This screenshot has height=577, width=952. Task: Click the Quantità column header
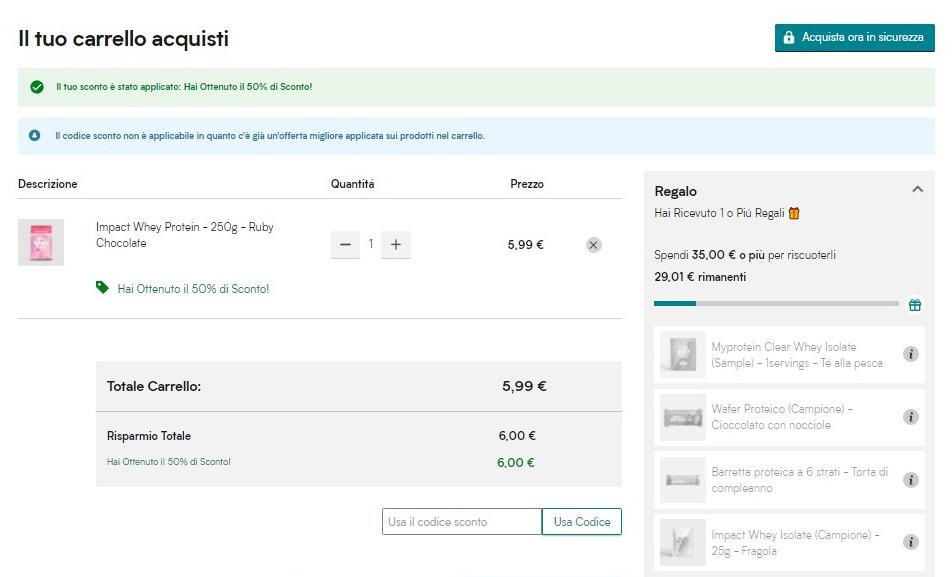[x=352, y=184]
